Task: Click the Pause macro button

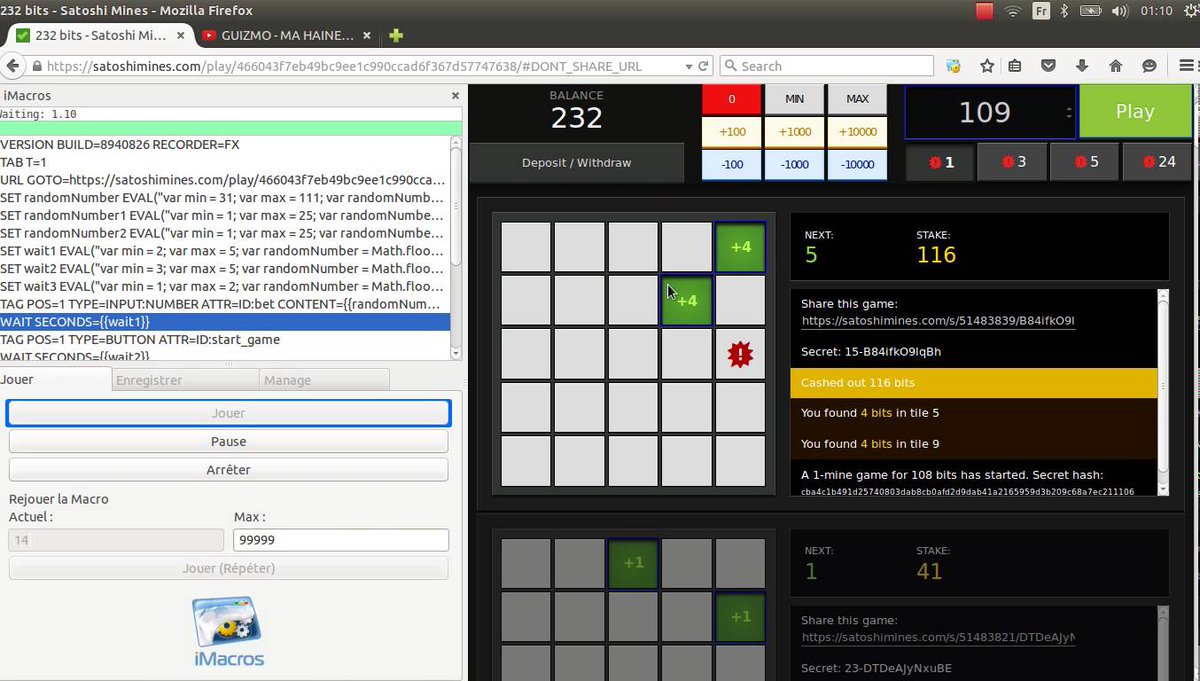Action: (229, 441)
